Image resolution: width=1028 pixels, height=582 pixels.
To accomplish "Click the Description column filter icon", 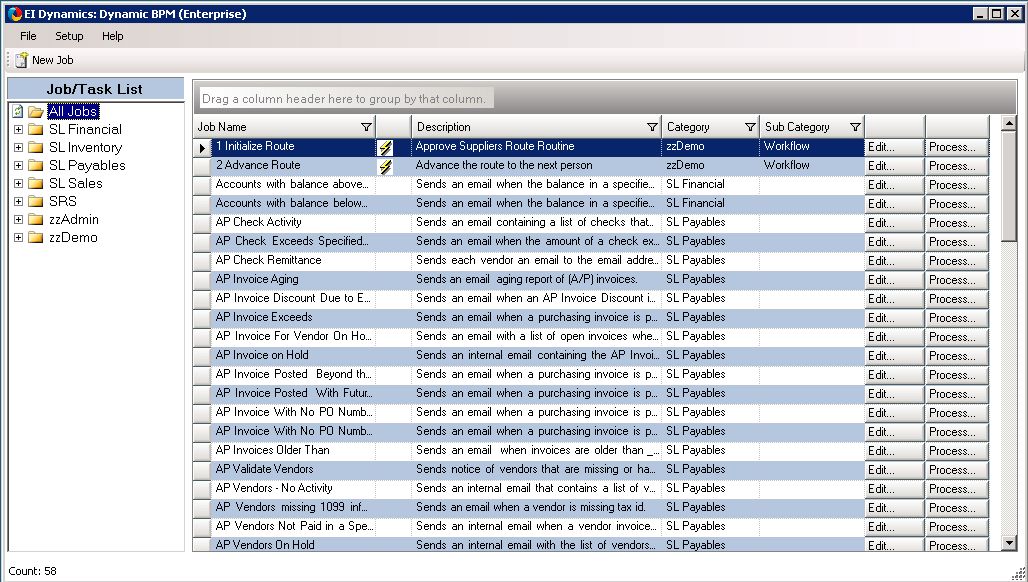I will tap(652, 127).
